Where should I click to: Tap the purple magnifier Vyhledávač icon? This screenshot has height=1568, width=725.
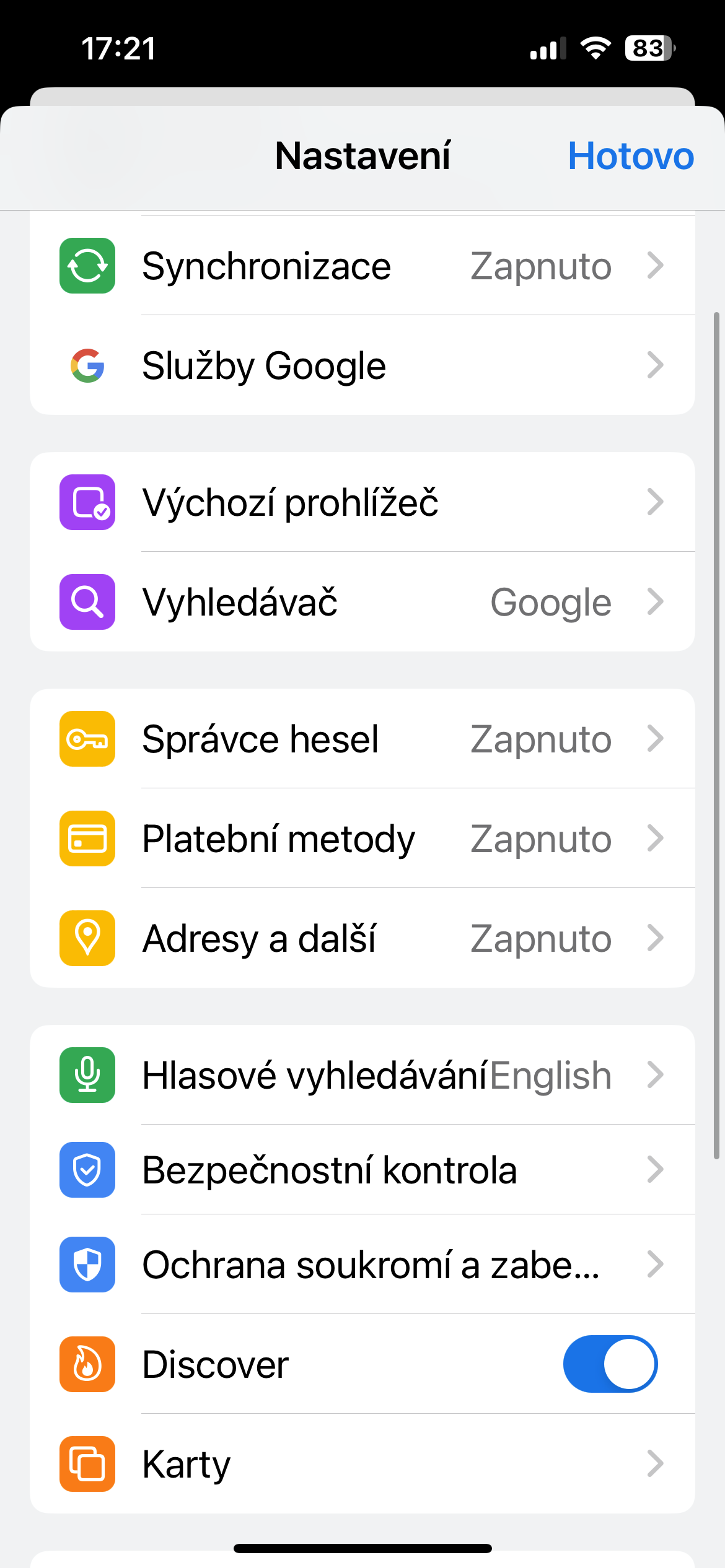pos(87,602)
